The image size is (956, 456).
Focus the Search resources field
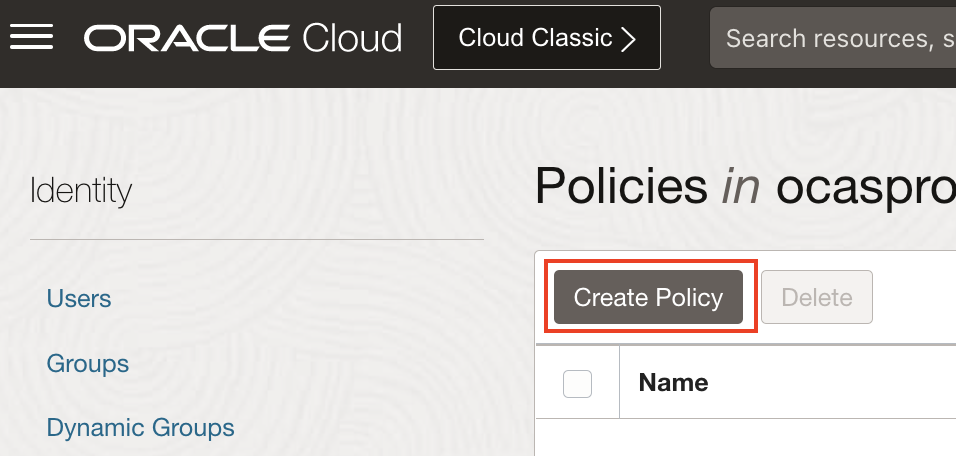[833, 38]
